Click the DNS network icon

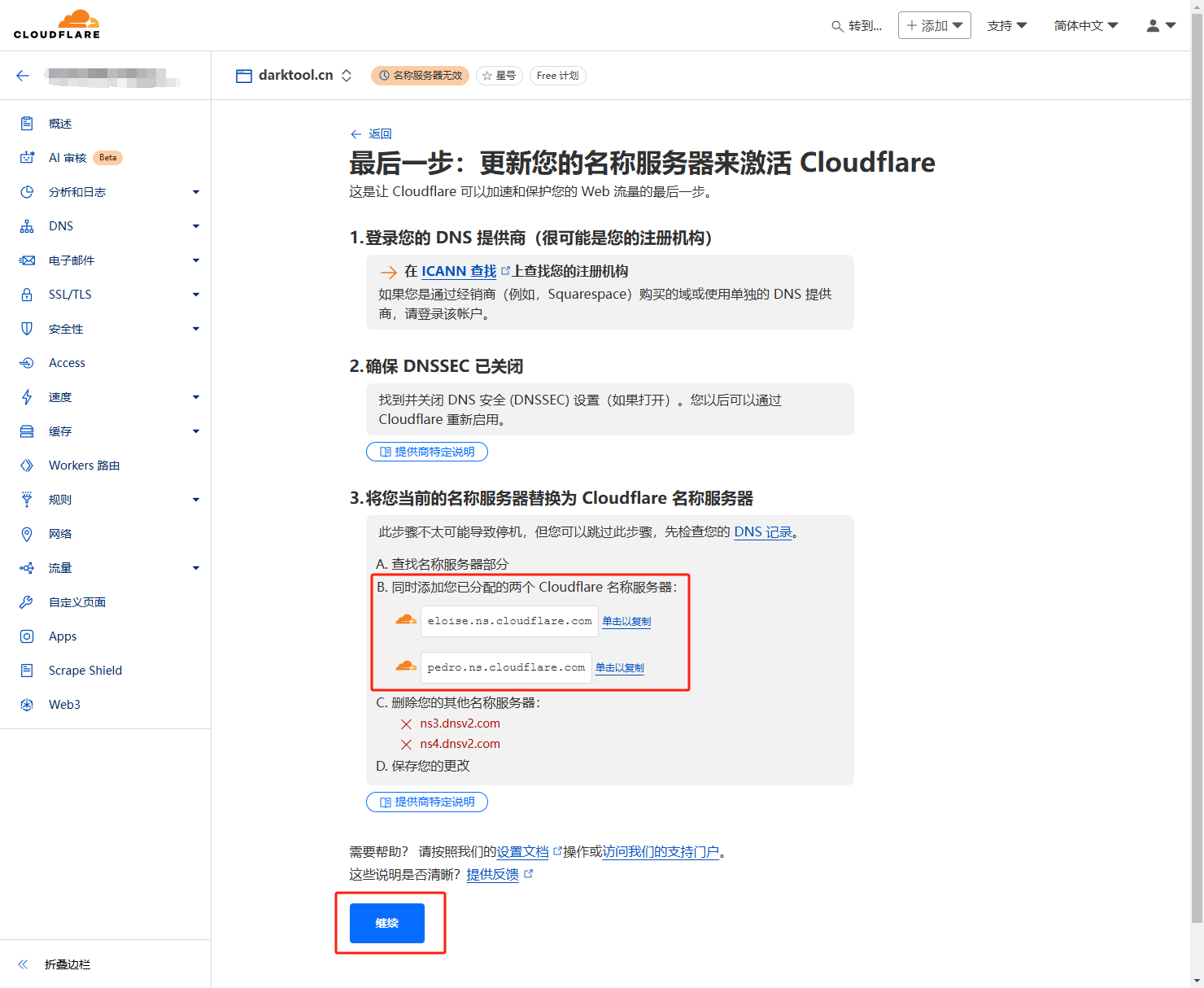click(27, 226)
